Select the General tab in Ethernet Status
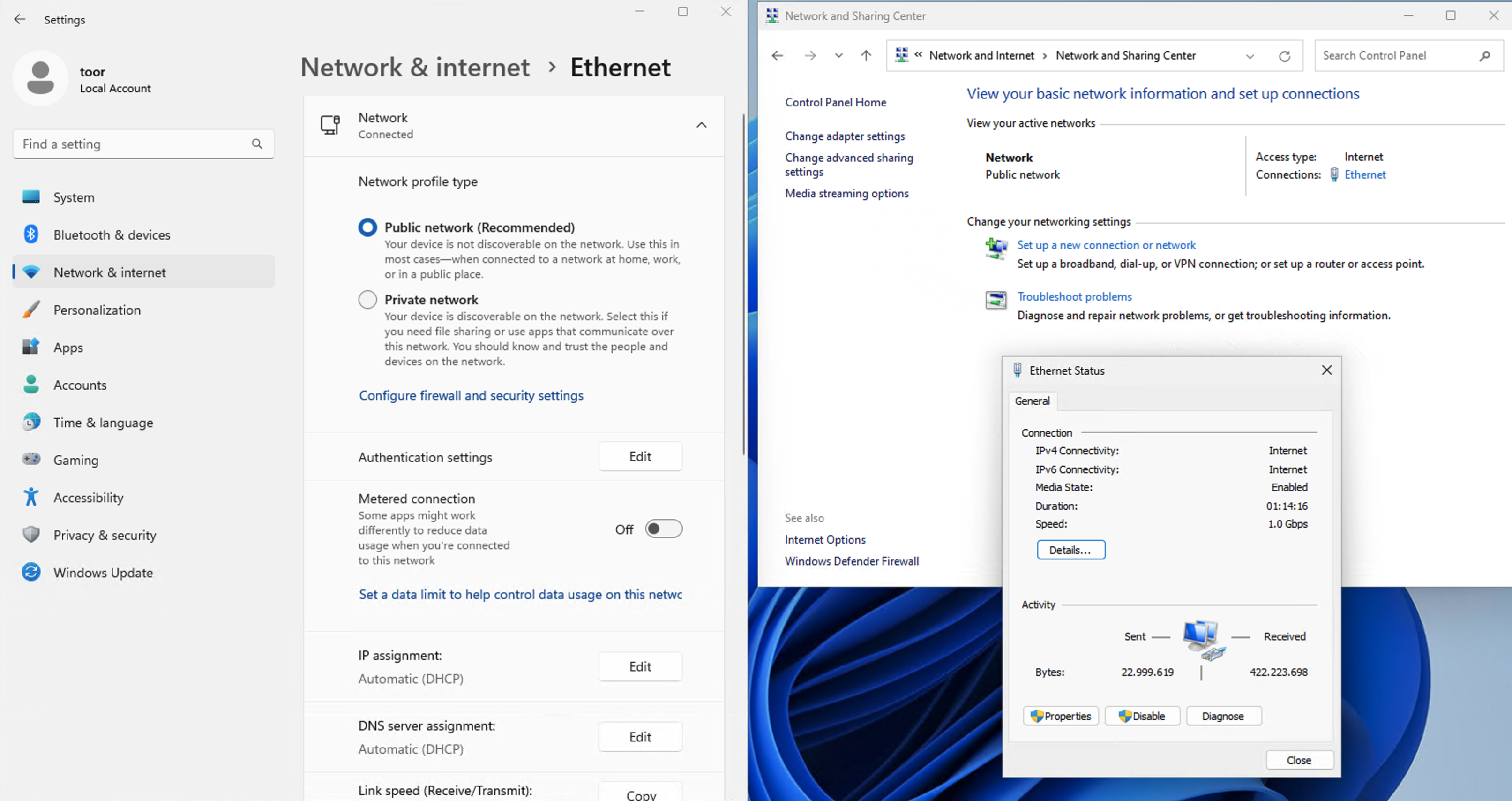This screenshot has height=801, width=1512. 1032,401
